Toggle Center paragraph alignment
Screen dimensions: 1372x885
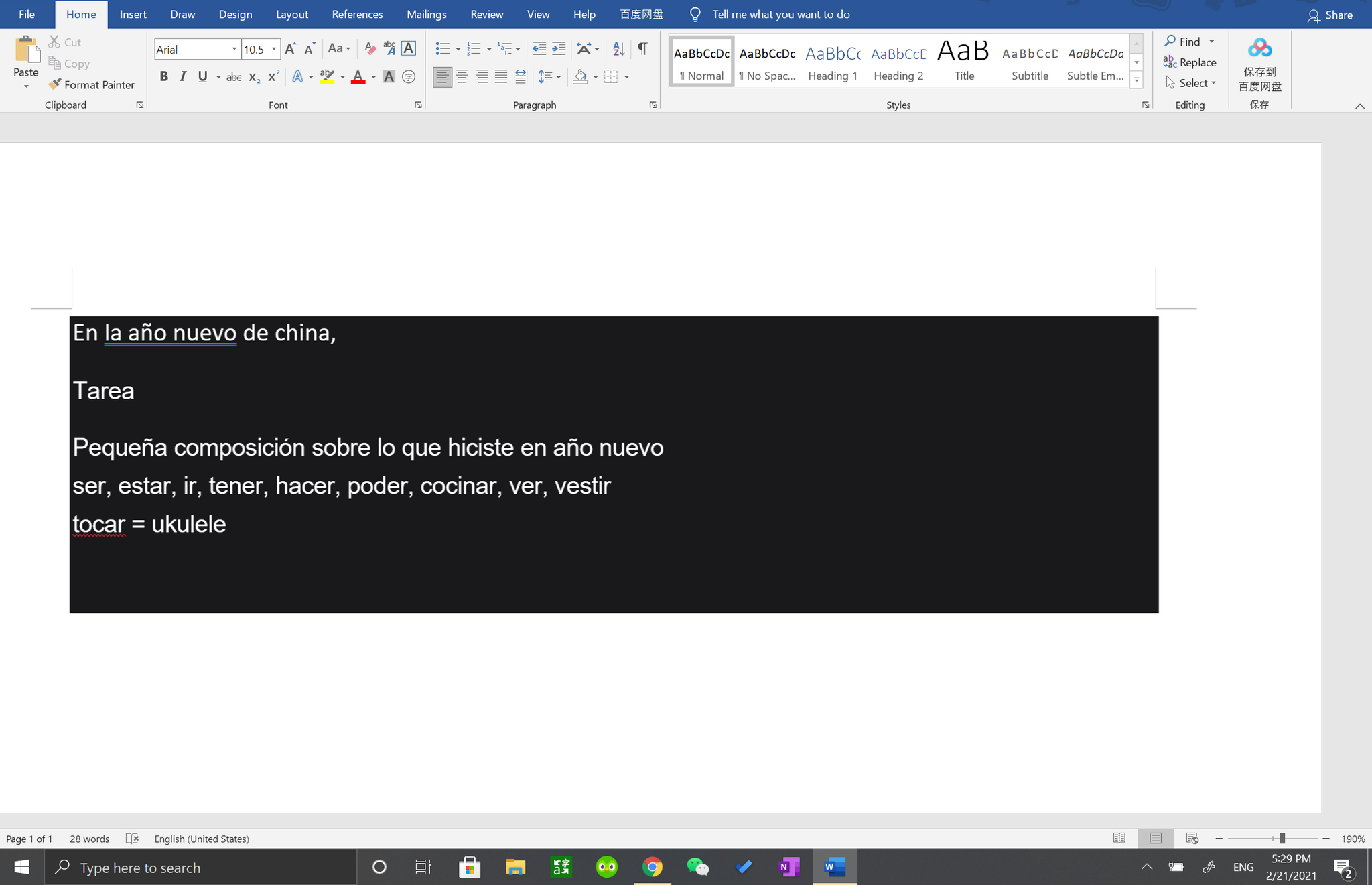point(462,77)
